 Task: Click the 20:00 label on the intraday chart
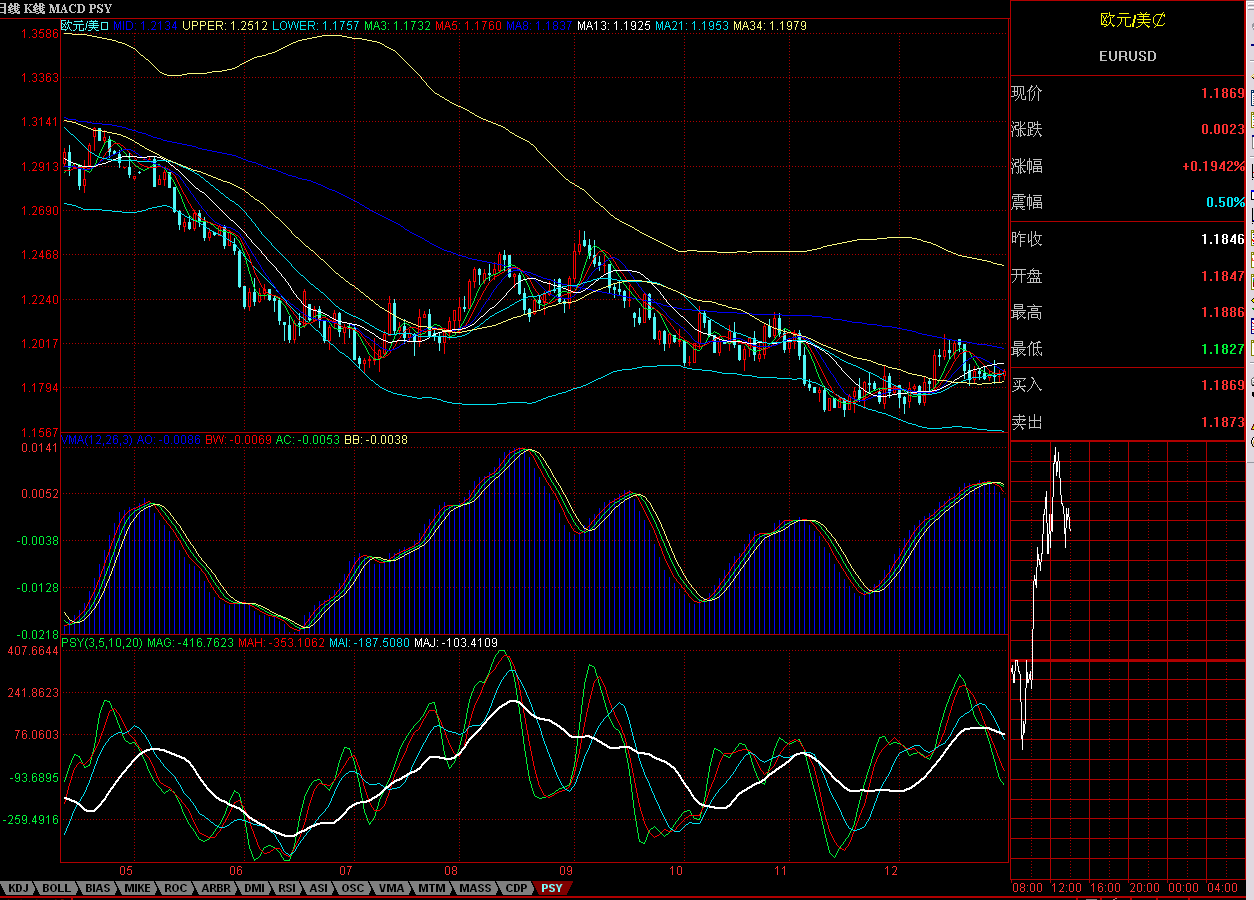coord(1144,888)
